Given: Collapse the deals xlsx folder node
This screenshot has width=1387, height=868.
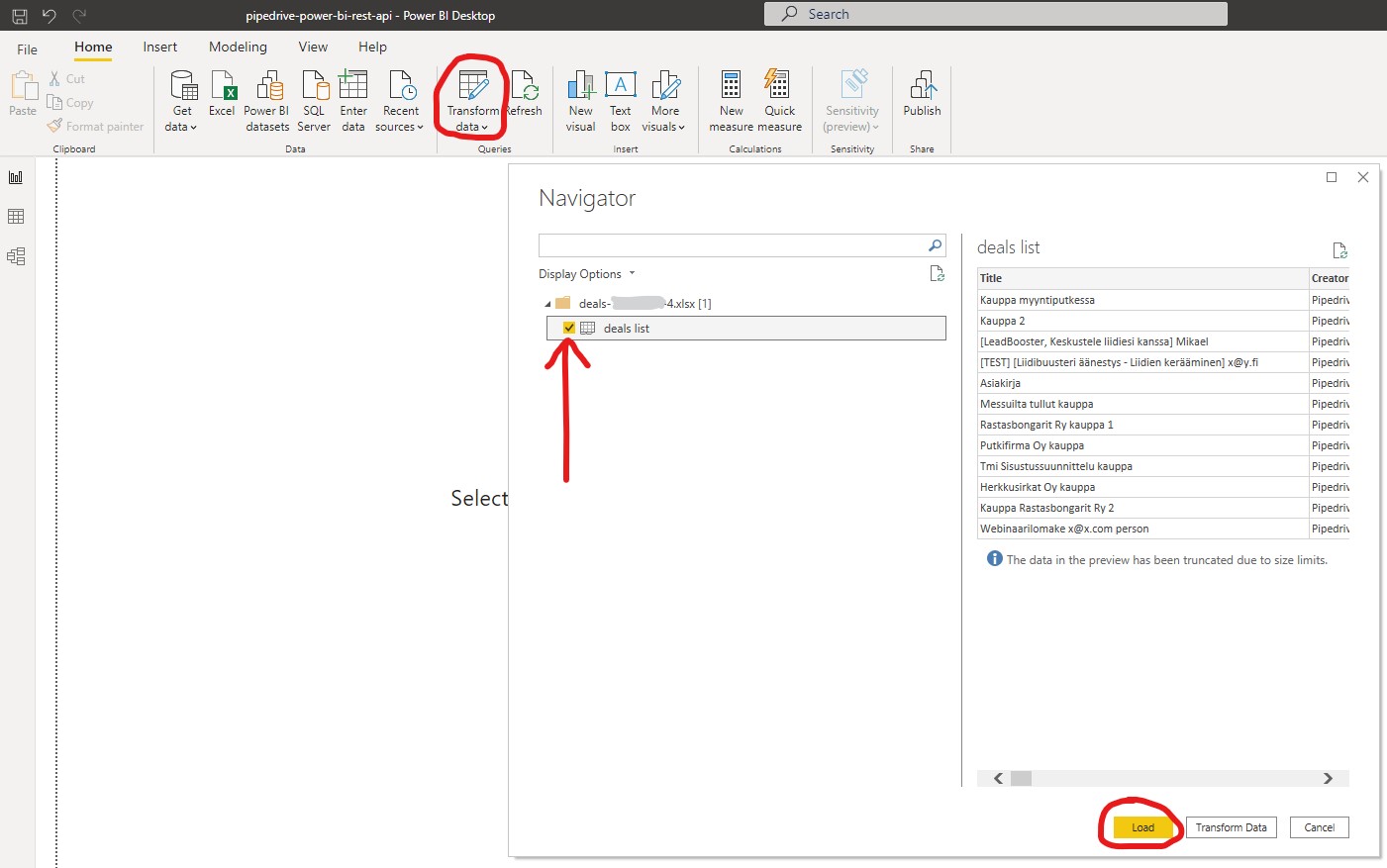Looking at the screenshot, I should click(547, 304).
